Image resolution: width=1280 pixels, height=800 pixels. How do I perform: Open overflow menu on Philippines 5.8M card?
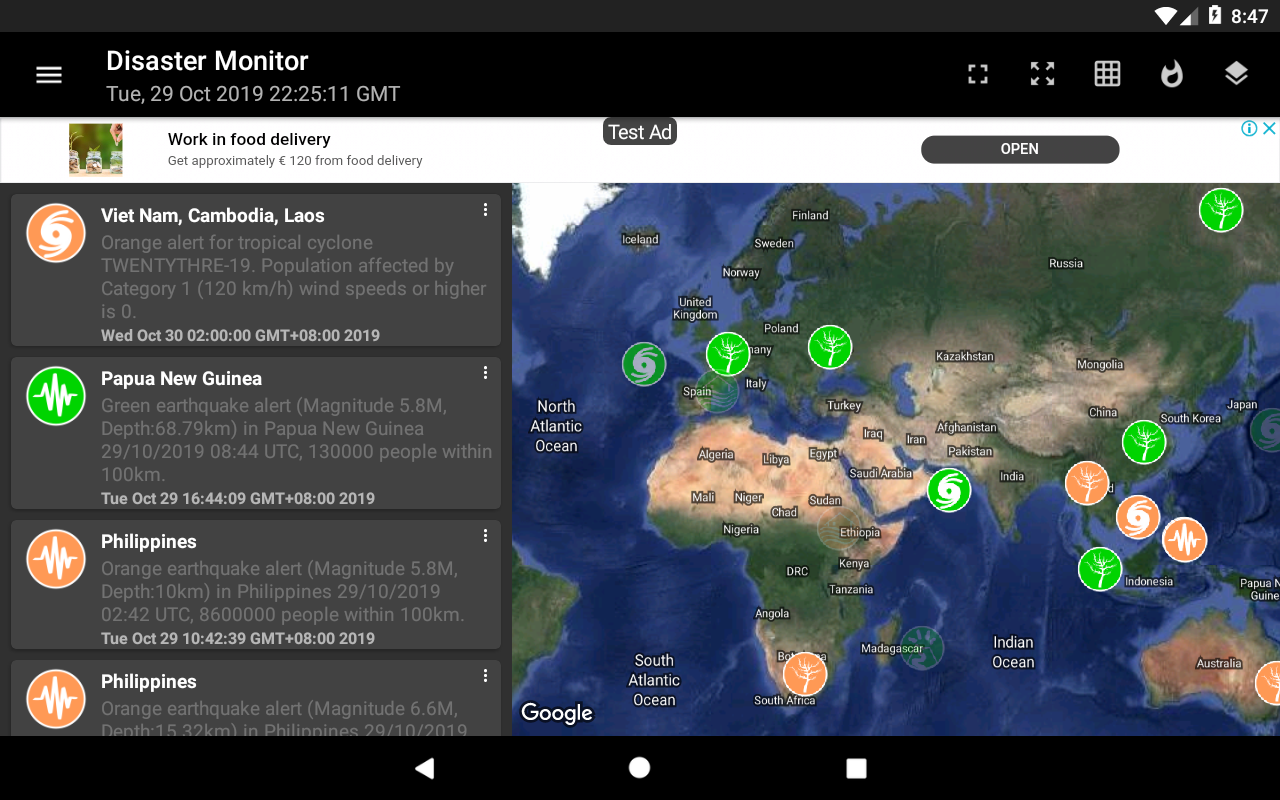pyautogui.click(x=485, y=536)
